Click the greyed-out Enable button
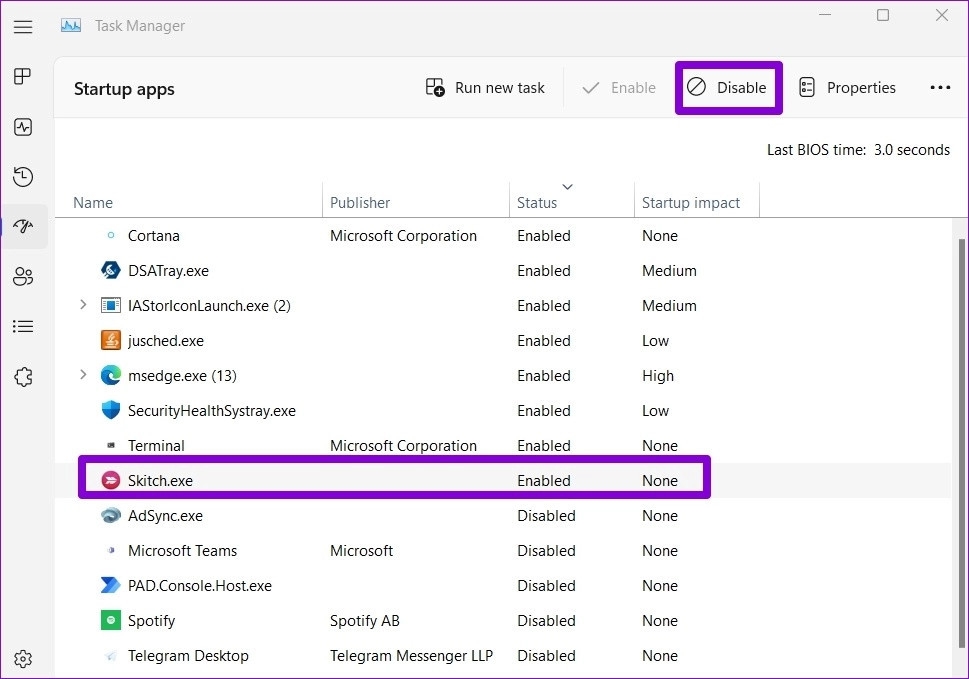Screen dimensions: 969x679 [618, 88]
